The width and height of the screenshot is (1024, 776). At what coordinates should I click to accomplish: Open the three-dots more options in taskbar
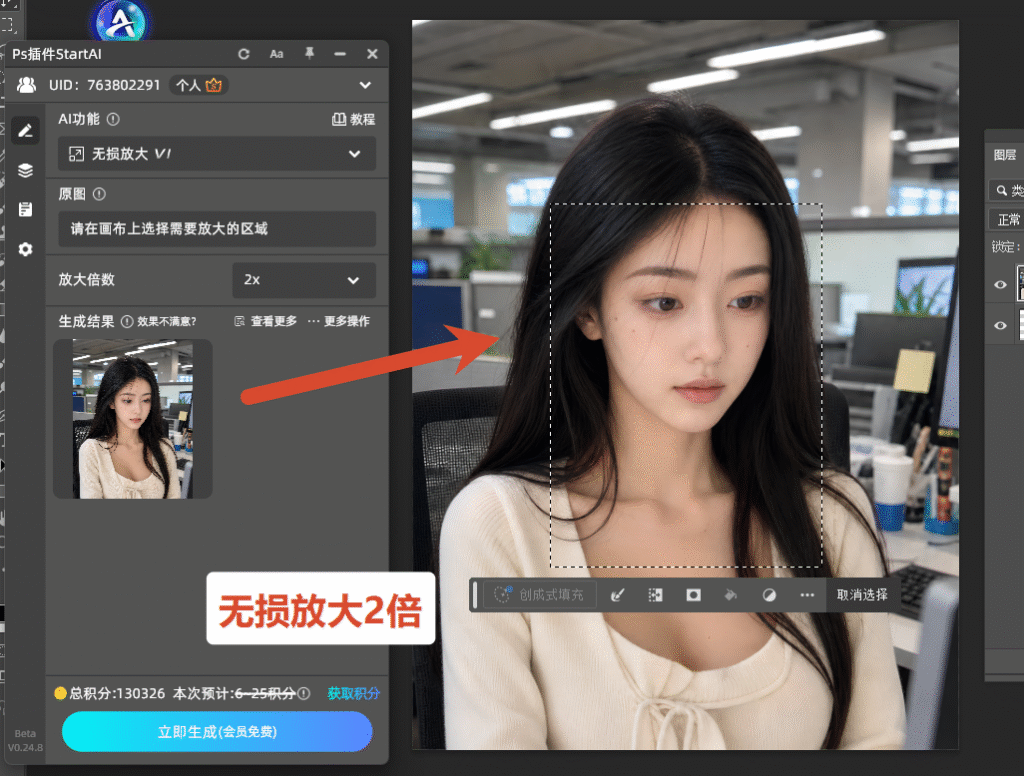[807, 594]
